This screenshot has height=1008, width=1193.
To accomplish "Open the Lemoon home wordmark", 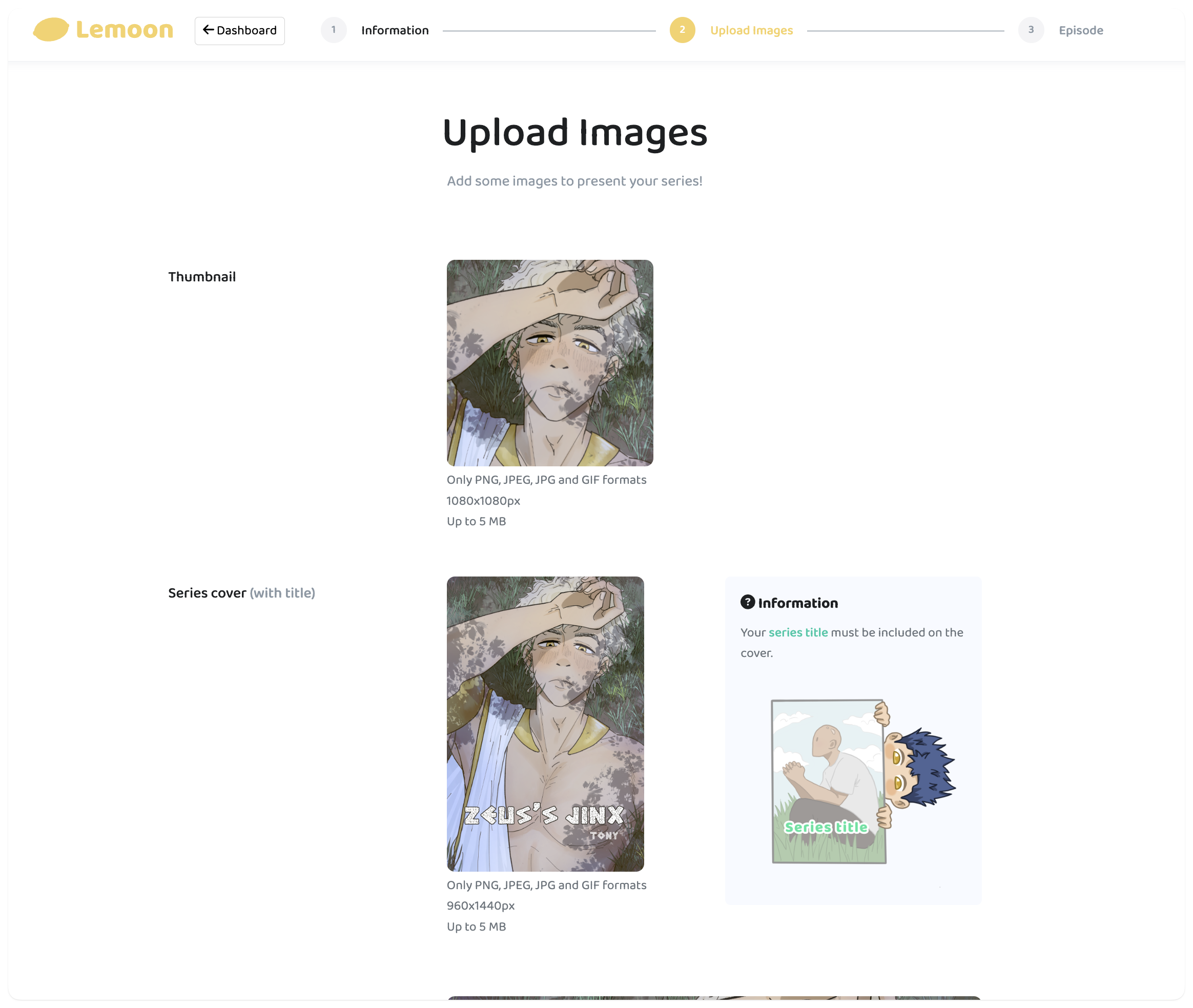I will pyautogui.click(x=125, y=30).
